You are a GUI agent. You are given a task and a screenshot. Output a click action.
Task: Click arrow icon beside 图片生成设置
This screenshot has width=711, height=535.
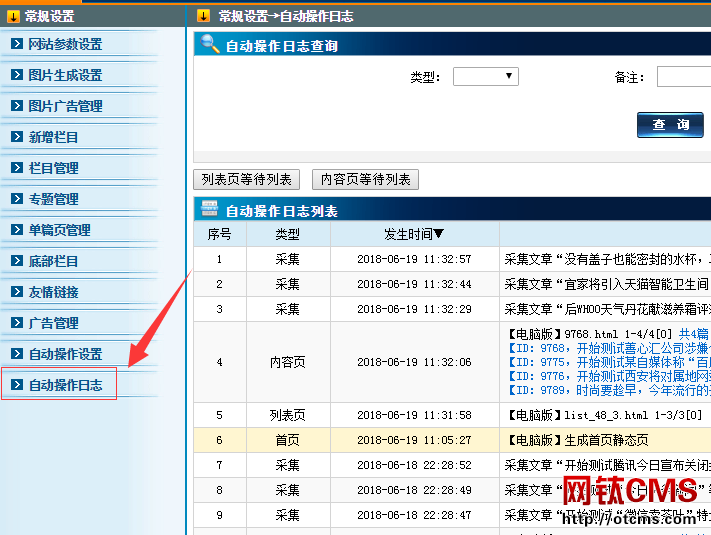coord(17,75)
